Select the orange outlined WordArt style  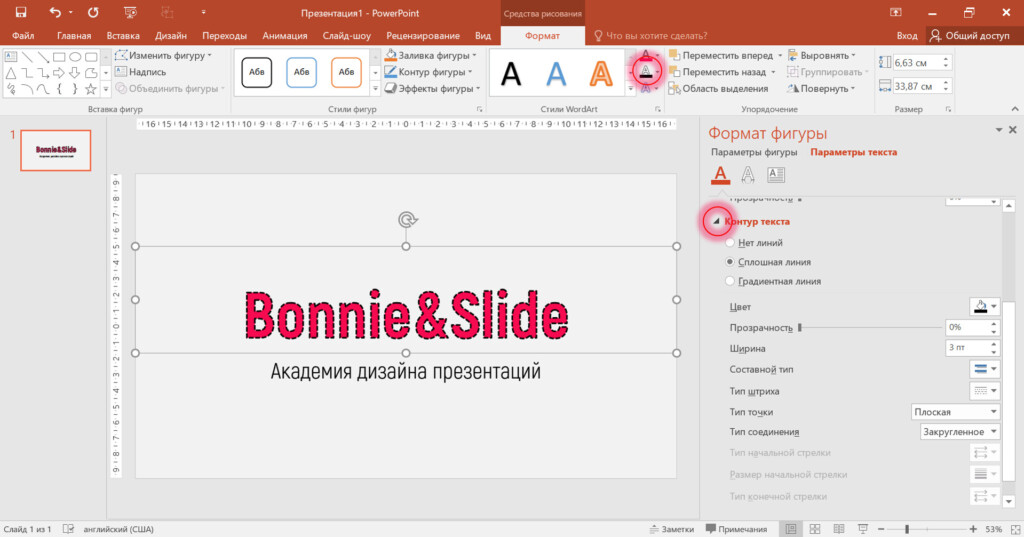tap(601, 73)
